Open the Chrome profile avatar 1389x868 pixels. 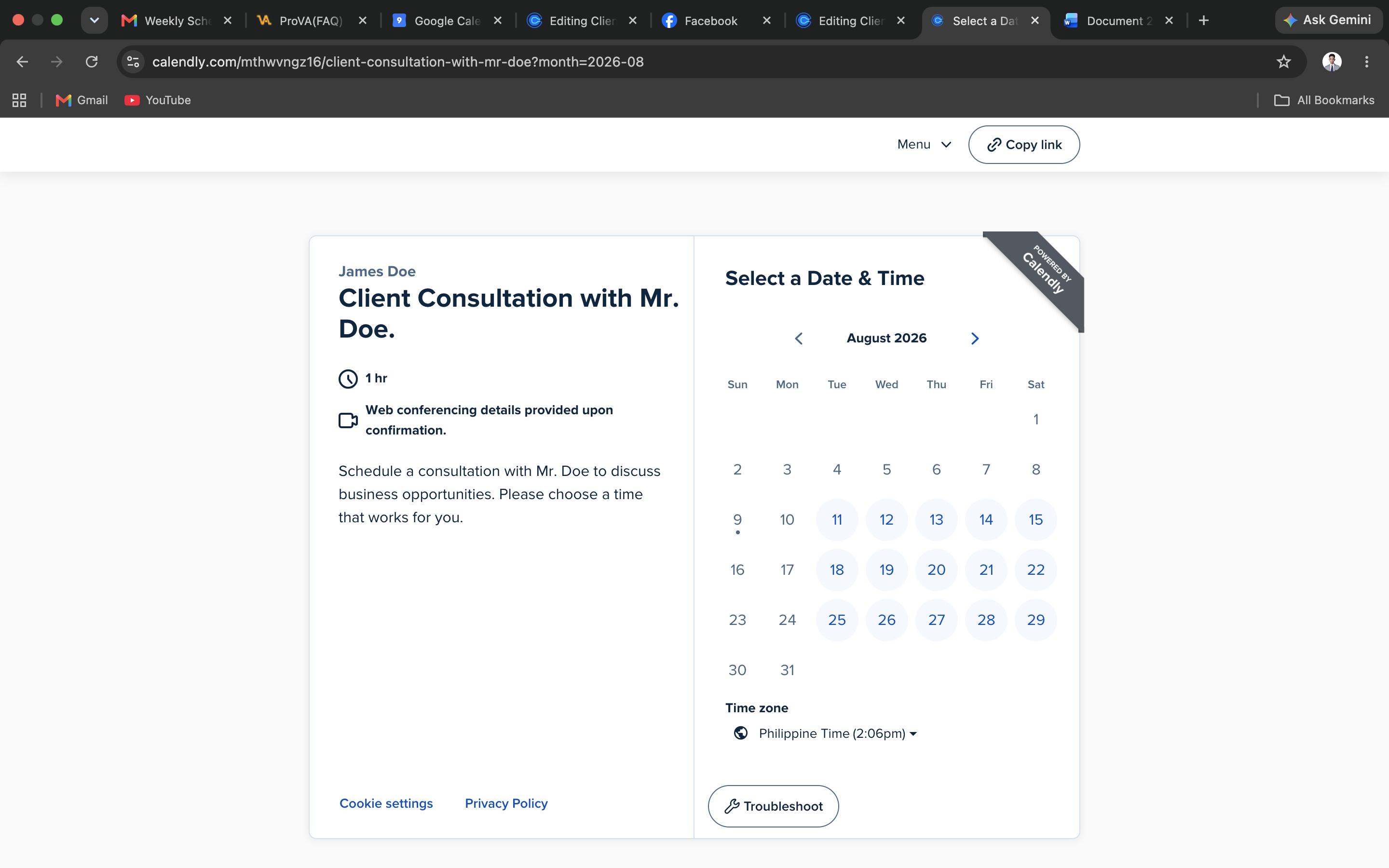[x=1332, y=61]
